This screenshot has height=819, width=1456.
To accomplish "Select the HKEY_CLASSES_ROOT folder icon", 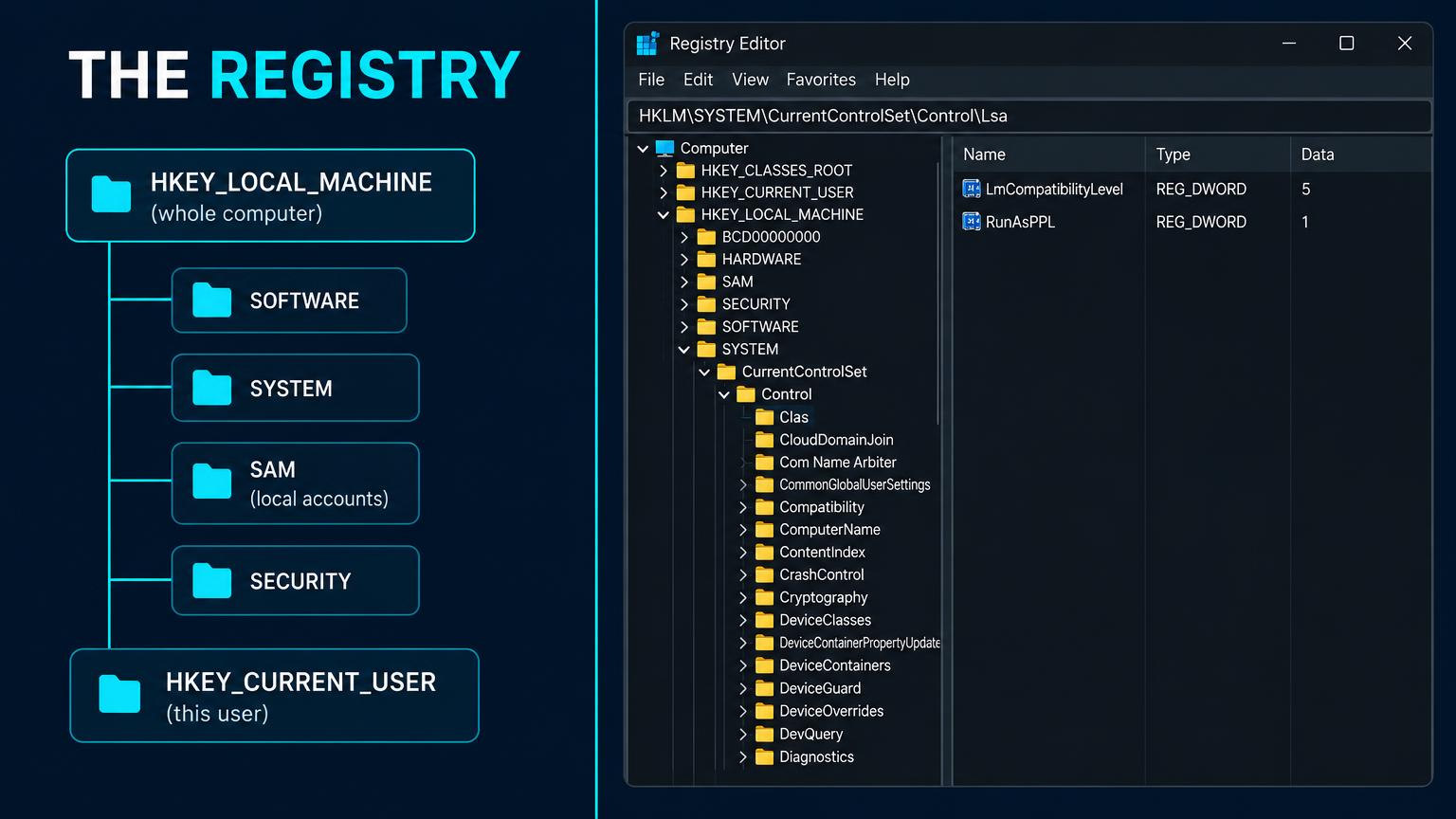I will (686, 171).
